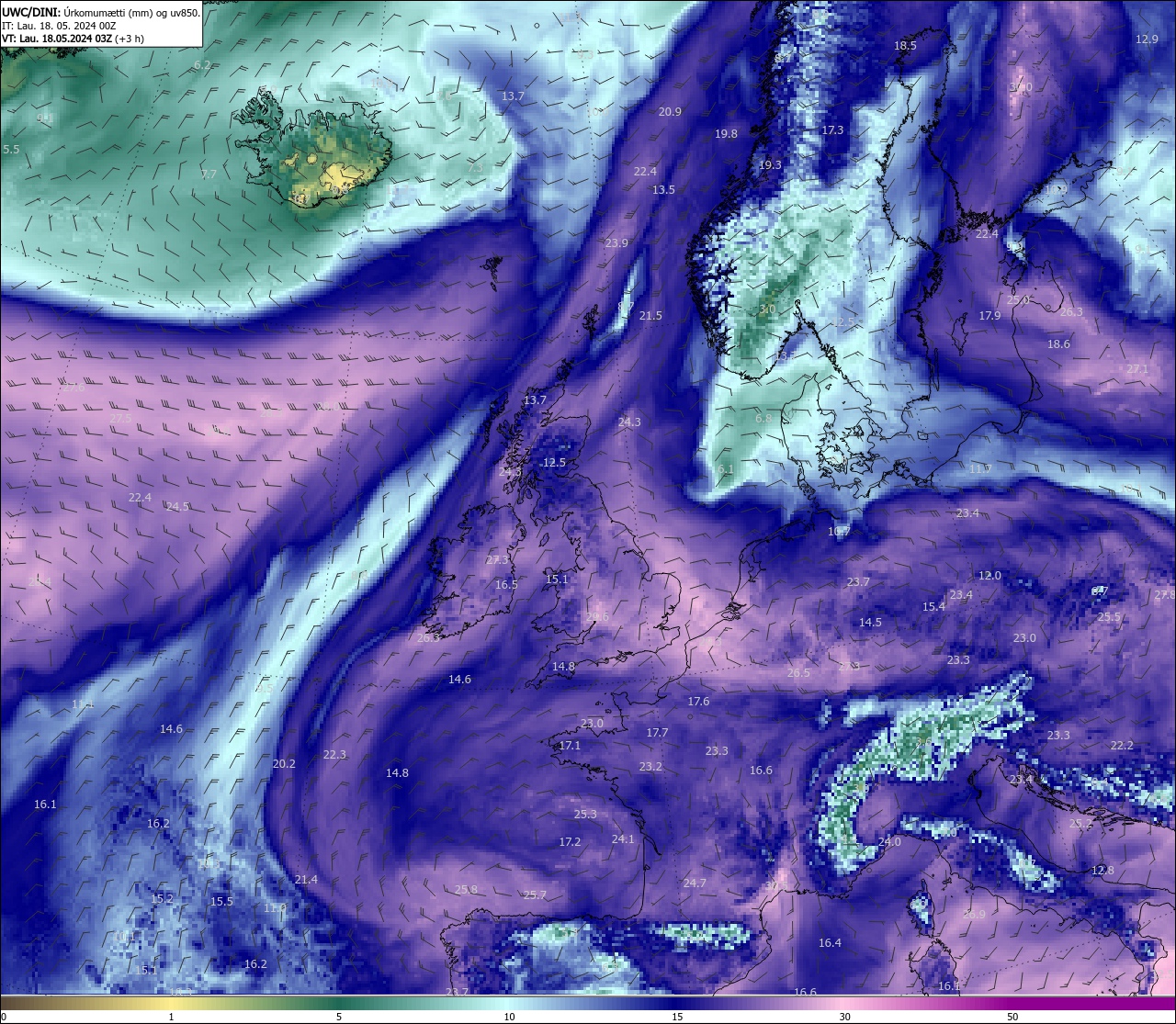This screenshot has width=1176, height=1024.
Task: Click the map value 20.2
Action: [x=284, y=764]
